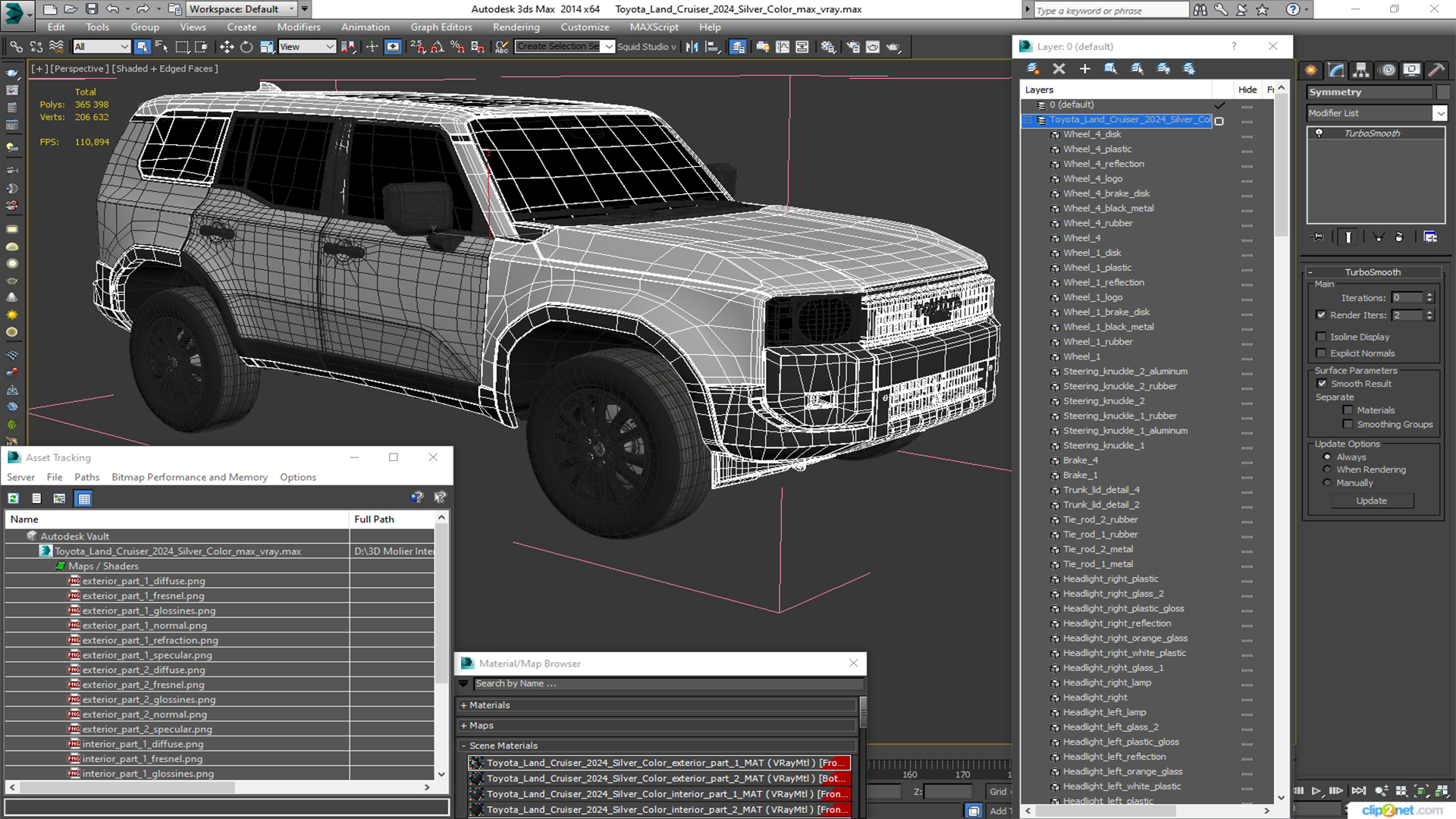Activate the Select and Scale tool
Image resolution: width=1456 pixels, height=819 pixels.
266,47
